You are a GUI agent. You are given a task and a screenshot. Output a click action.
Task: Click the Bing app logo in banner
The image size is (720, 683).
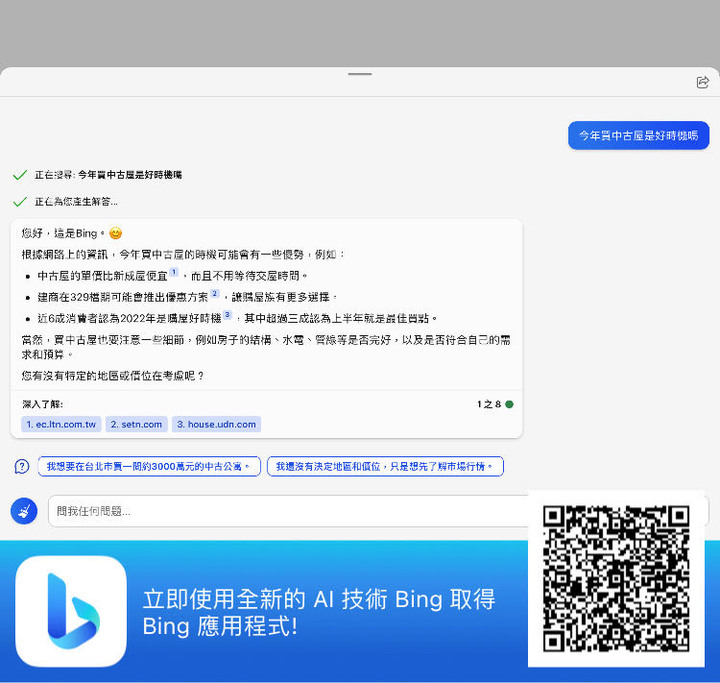coord(71,611)
